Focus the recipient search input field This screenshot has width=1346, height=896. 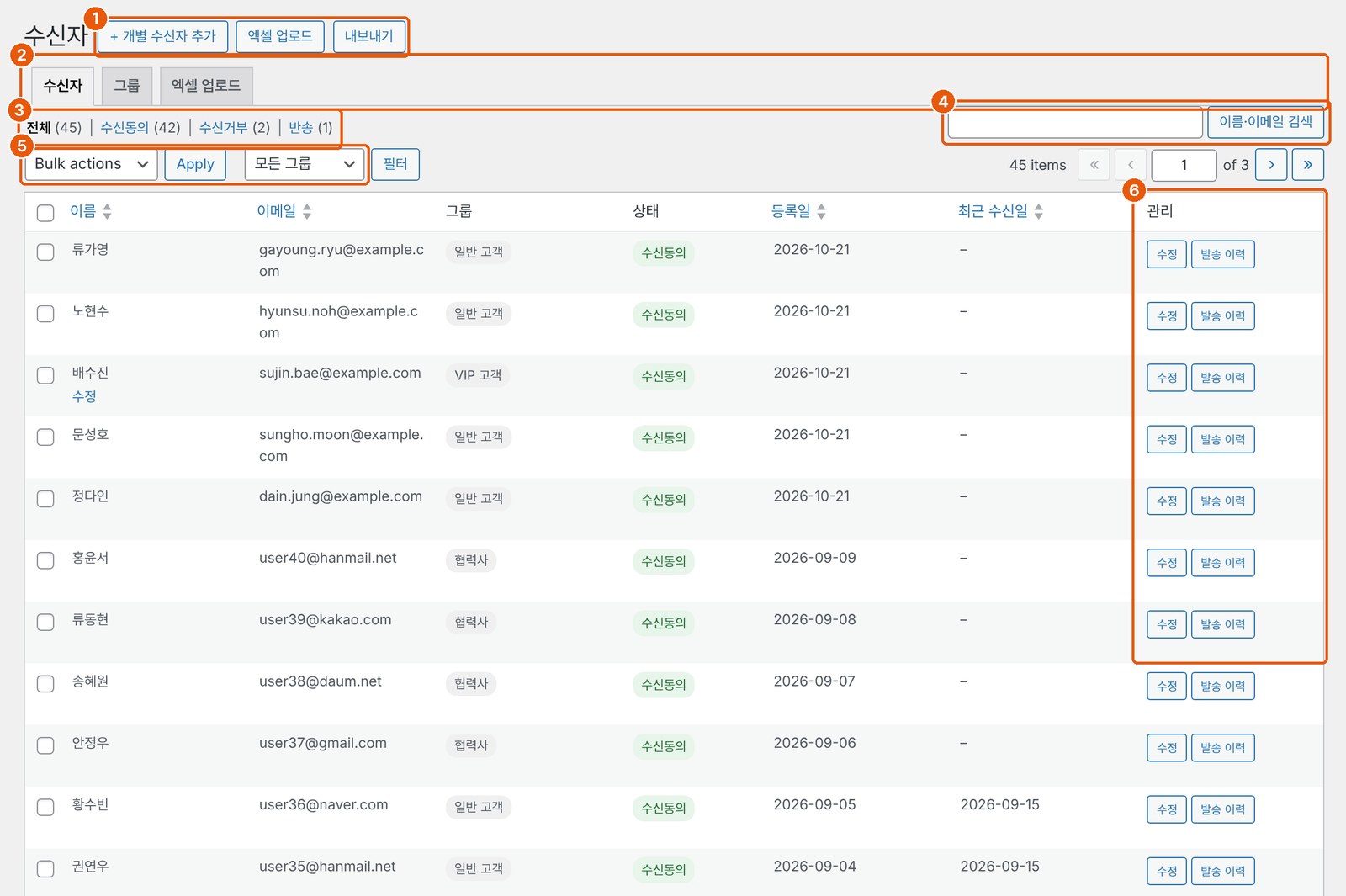[x=1075, y=123]
